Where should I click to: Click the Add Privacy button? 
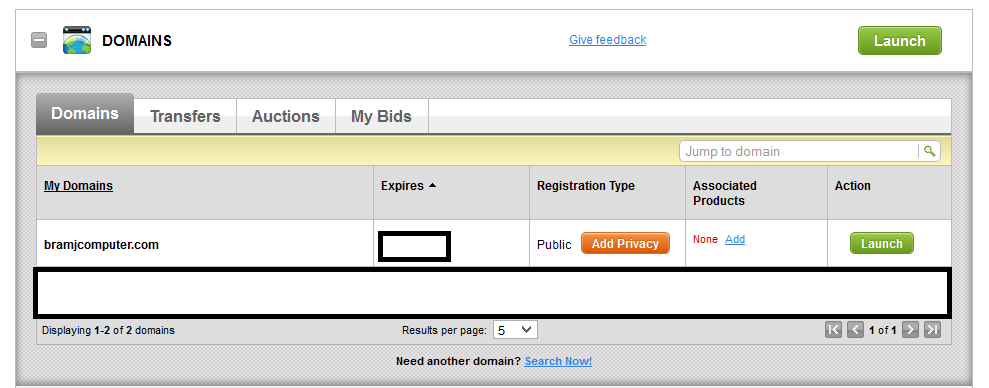pos(625,244)
